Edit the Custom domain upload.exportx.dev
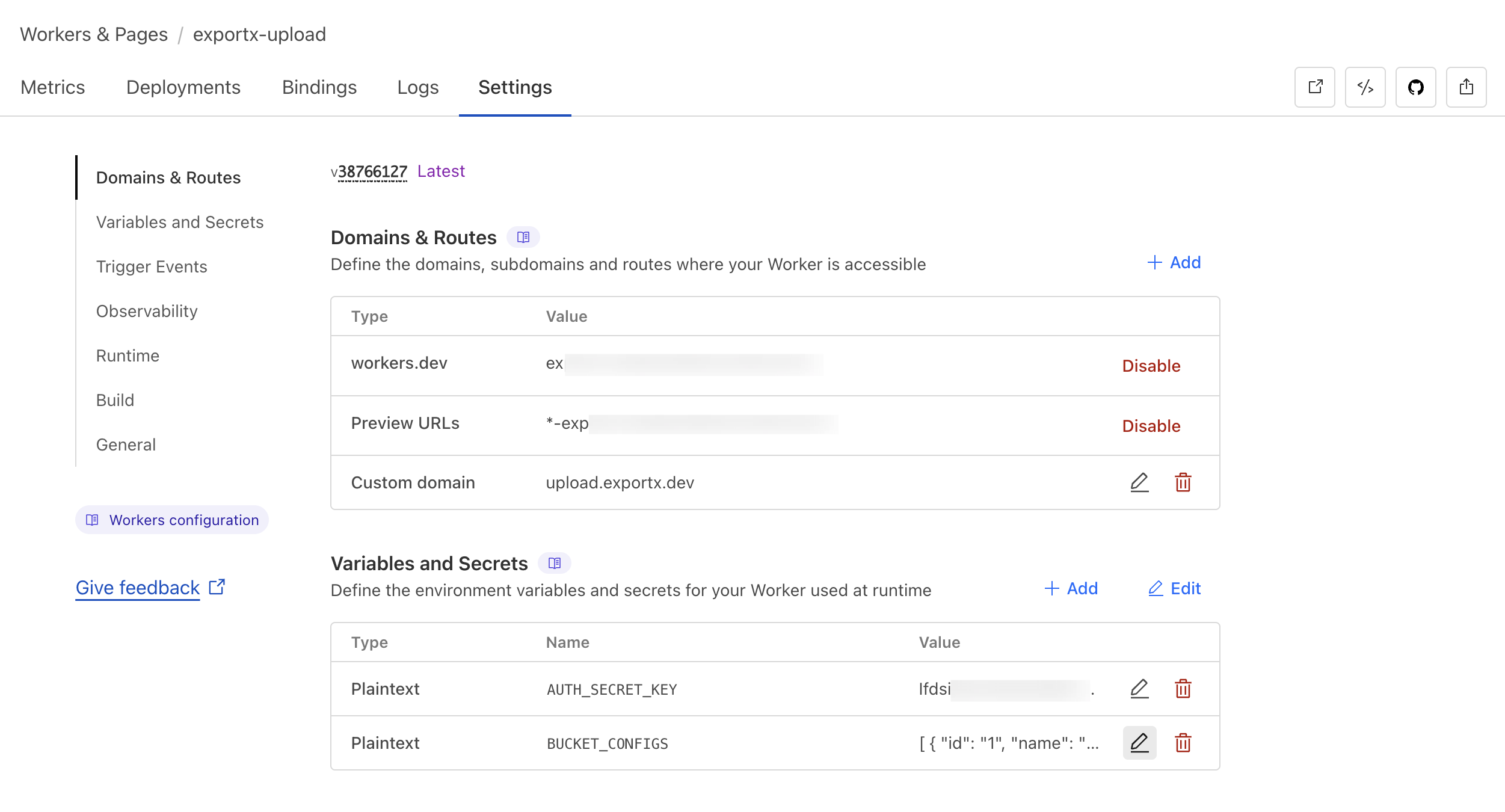Viewport: 1505px width, 812px height. tap(1139, 482)
